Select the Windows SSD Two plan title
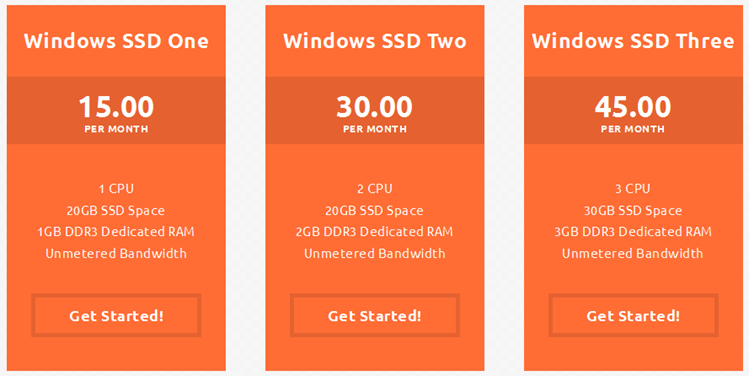The image size is (749, 376). tap(374, 41)
